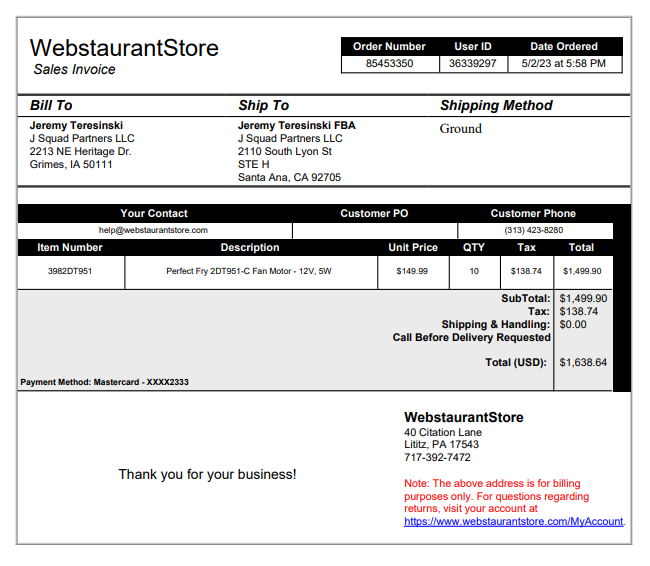
Task: Click the Unit Price column header
Action: 413,248
